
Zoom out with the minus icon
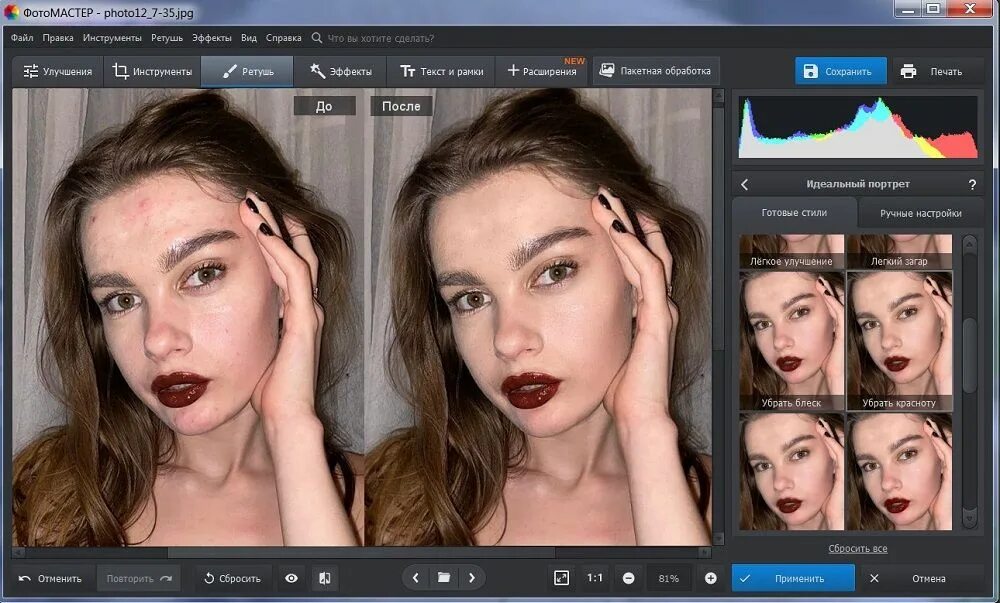628,578
